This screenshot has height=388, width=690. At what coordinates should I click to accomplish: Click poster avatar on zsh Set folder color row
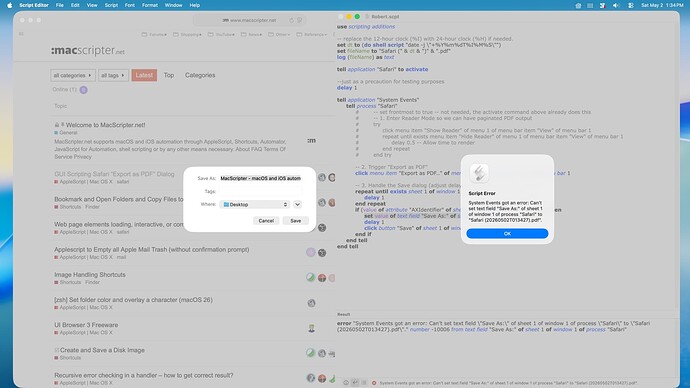coord(311,303)
